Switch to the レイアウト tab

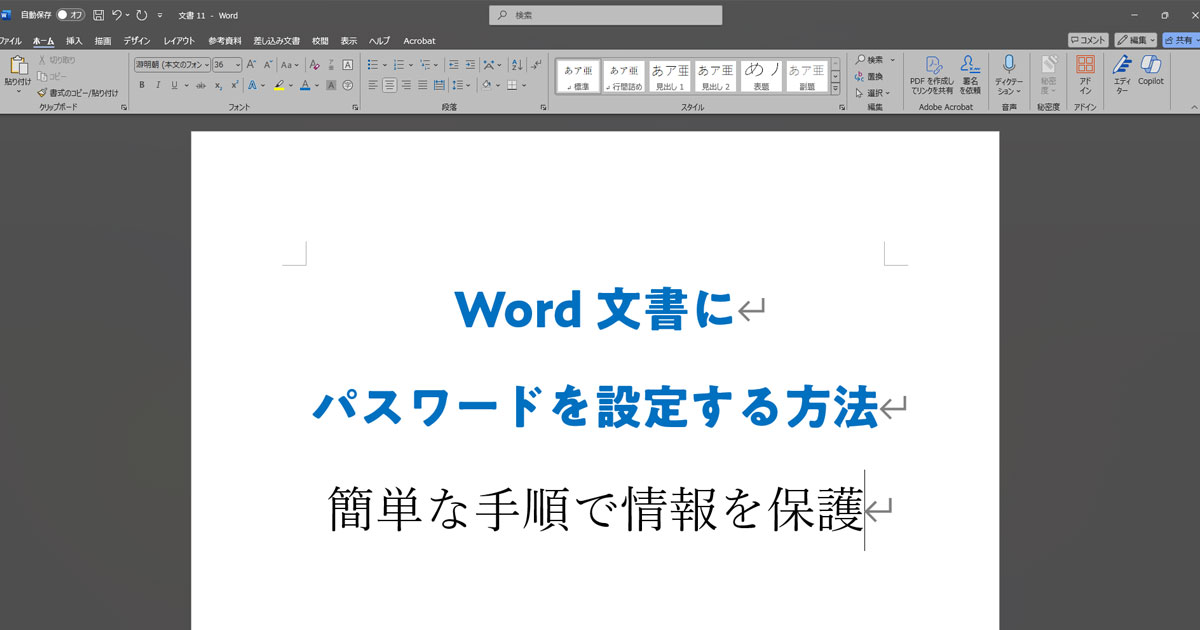179,41
